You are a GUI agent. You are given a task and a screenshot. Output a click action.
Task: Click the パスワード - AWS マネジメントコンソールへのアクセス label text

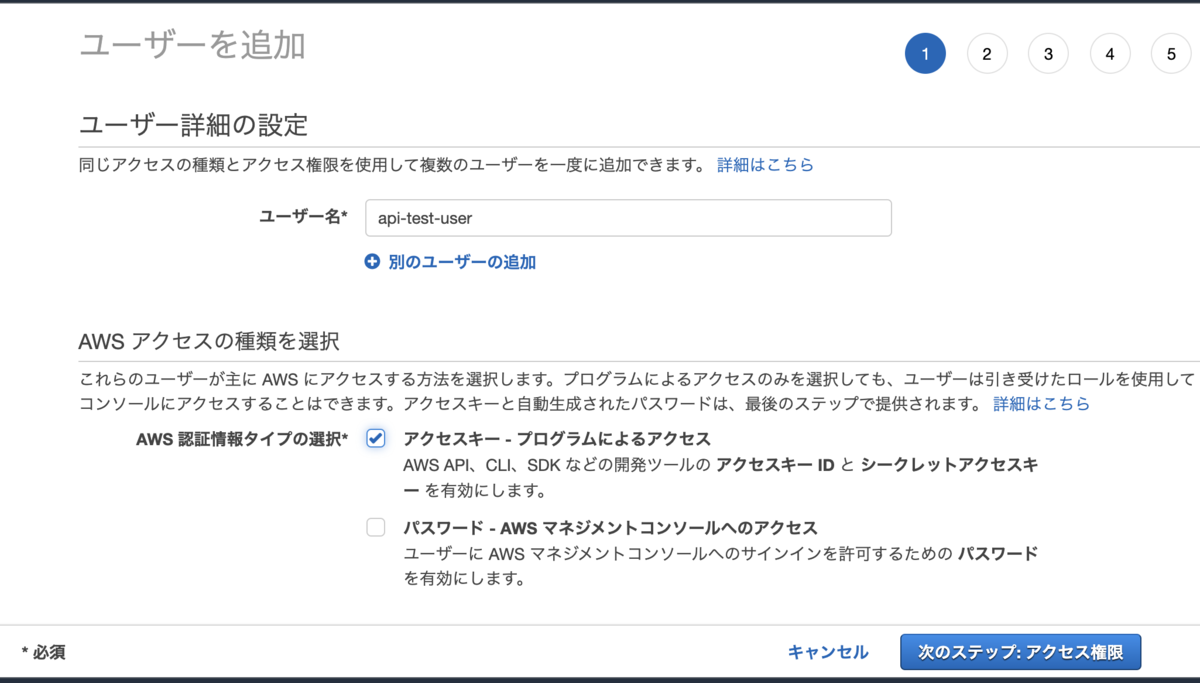click(x=610, y=527)
